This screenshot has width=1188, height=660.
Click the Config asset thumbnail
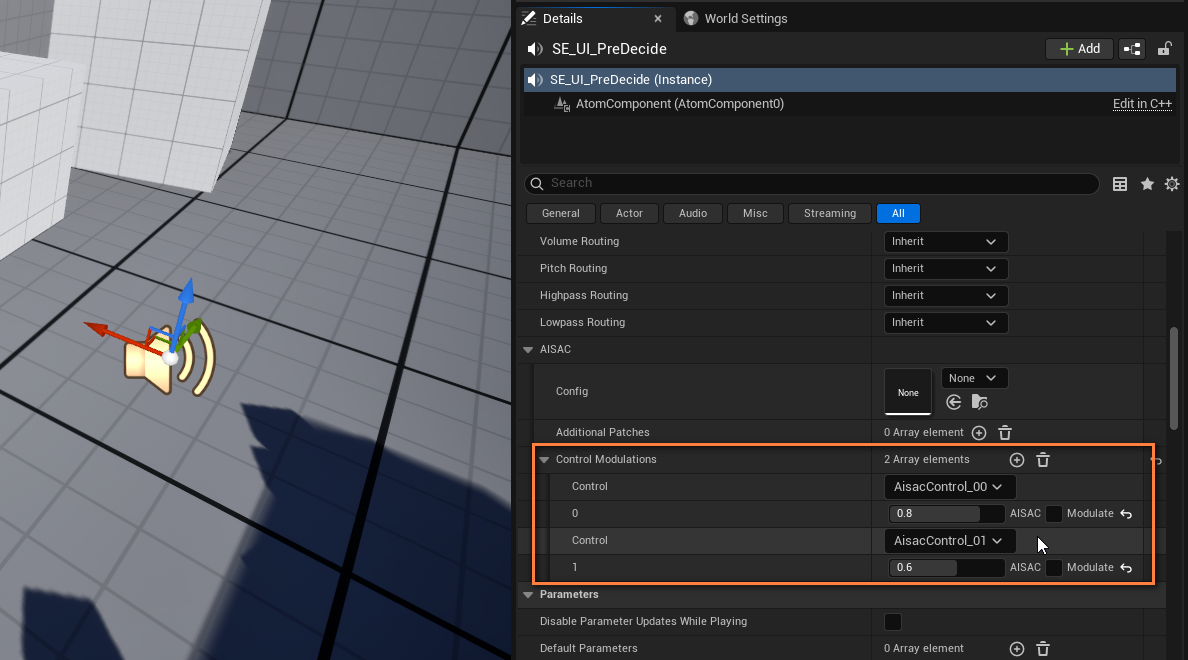(x=908, y=392)
